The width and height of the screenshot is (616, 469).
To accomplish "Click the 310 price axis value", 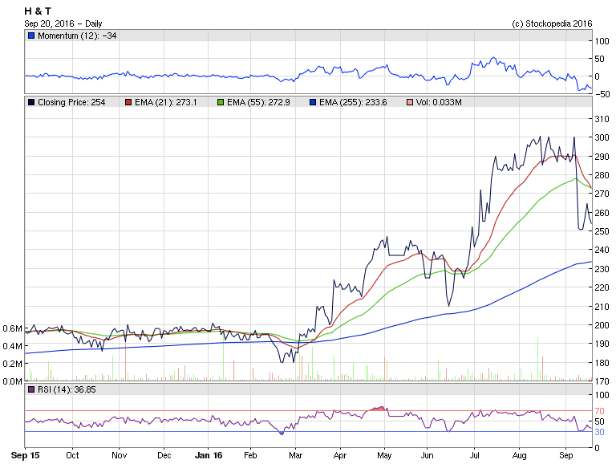I will [601, 119].
